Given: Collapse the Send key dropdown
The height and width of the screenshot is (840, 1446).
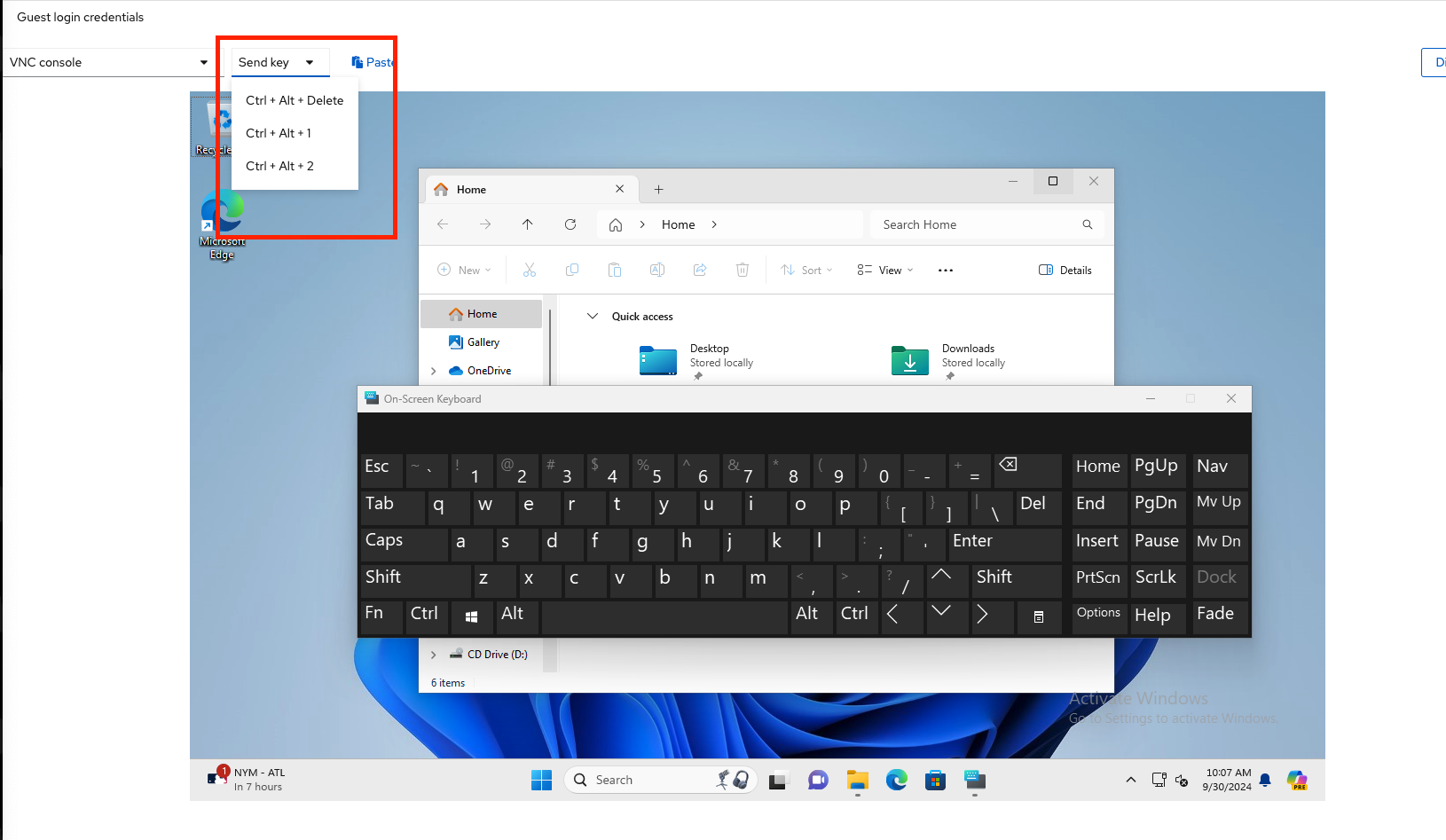Looking at the screenshot, I should click(x=280, y=62).
